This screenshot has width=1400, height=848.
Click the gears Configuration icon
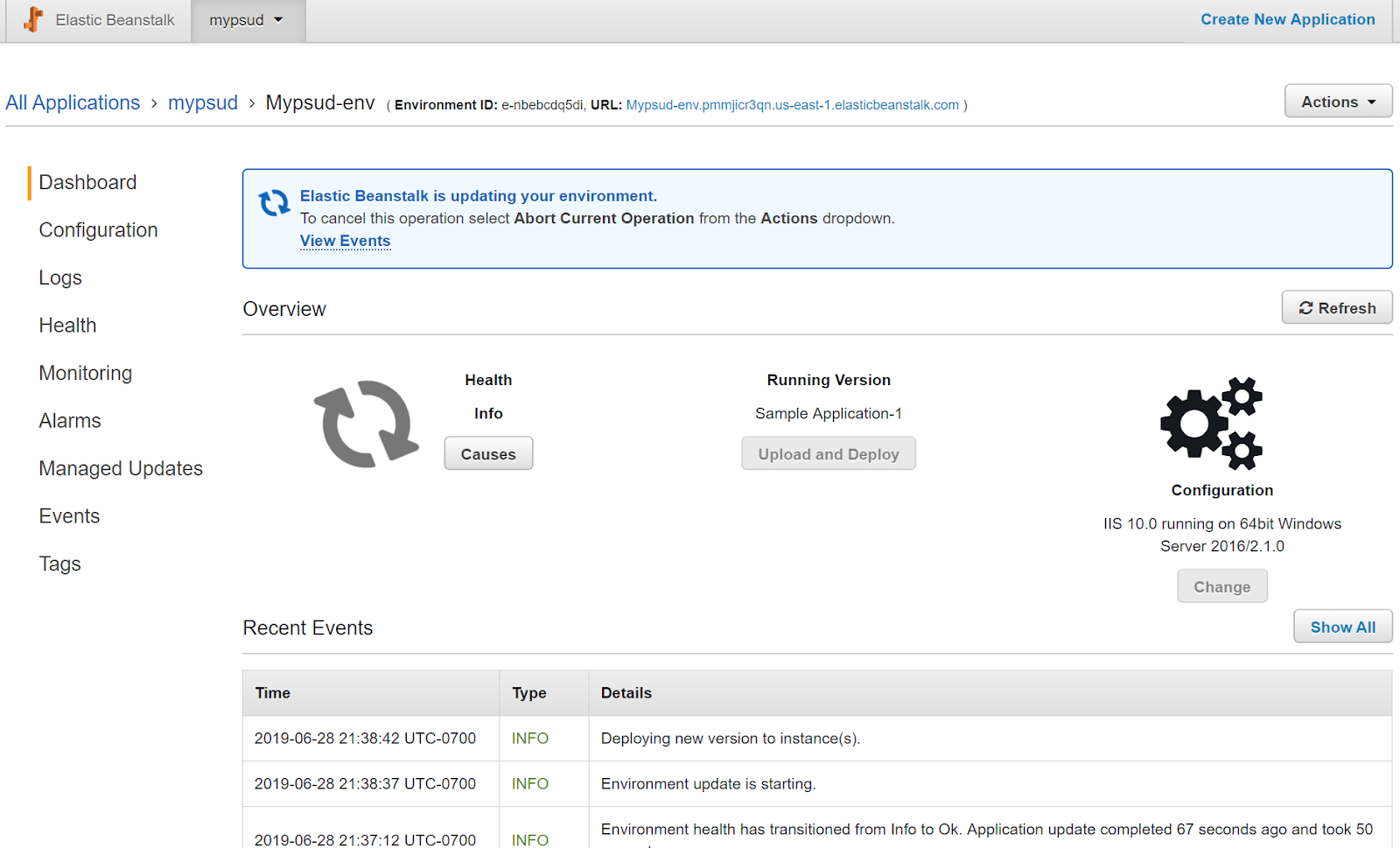1212,424
